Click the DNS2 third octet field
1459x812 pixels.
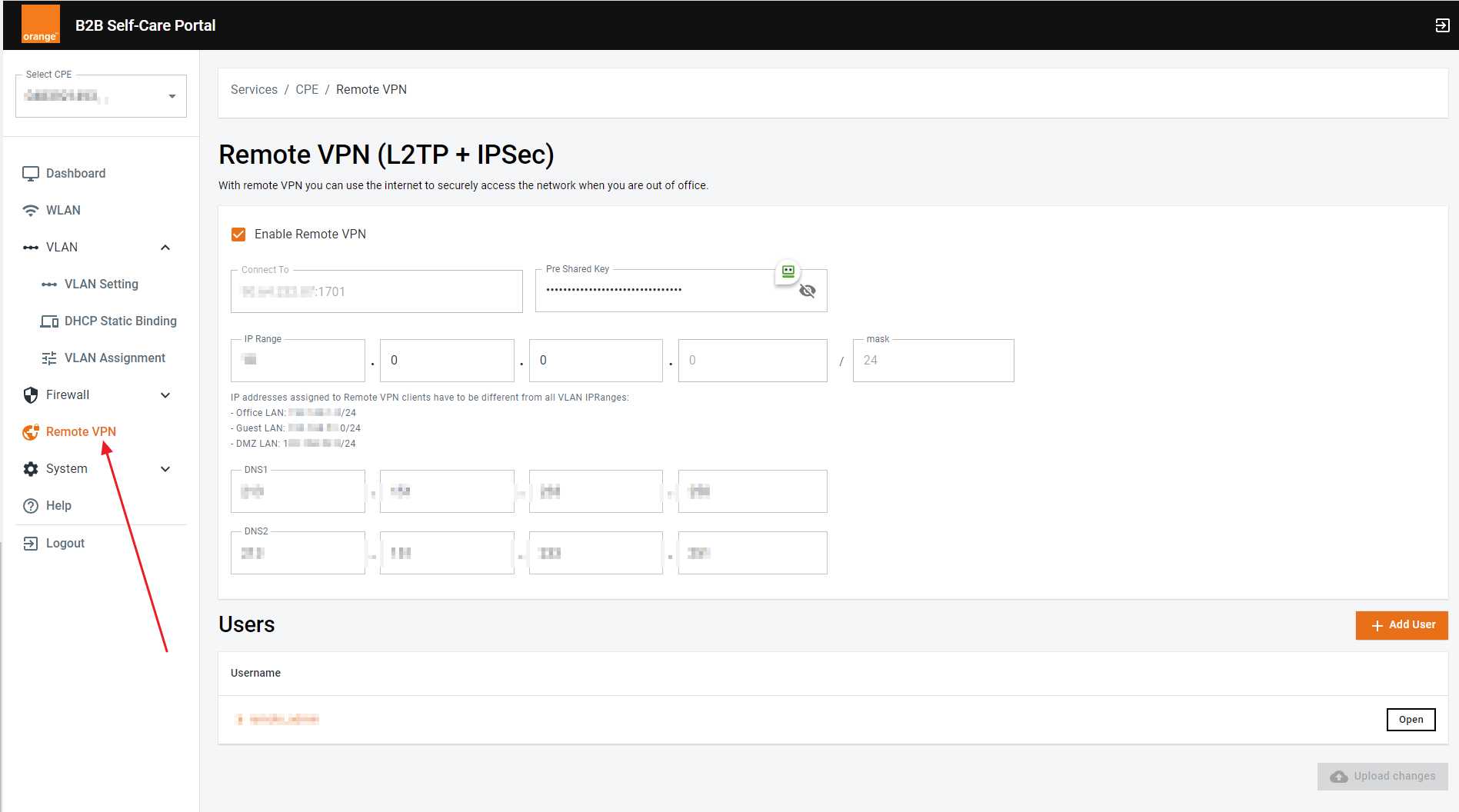[596, 553]
